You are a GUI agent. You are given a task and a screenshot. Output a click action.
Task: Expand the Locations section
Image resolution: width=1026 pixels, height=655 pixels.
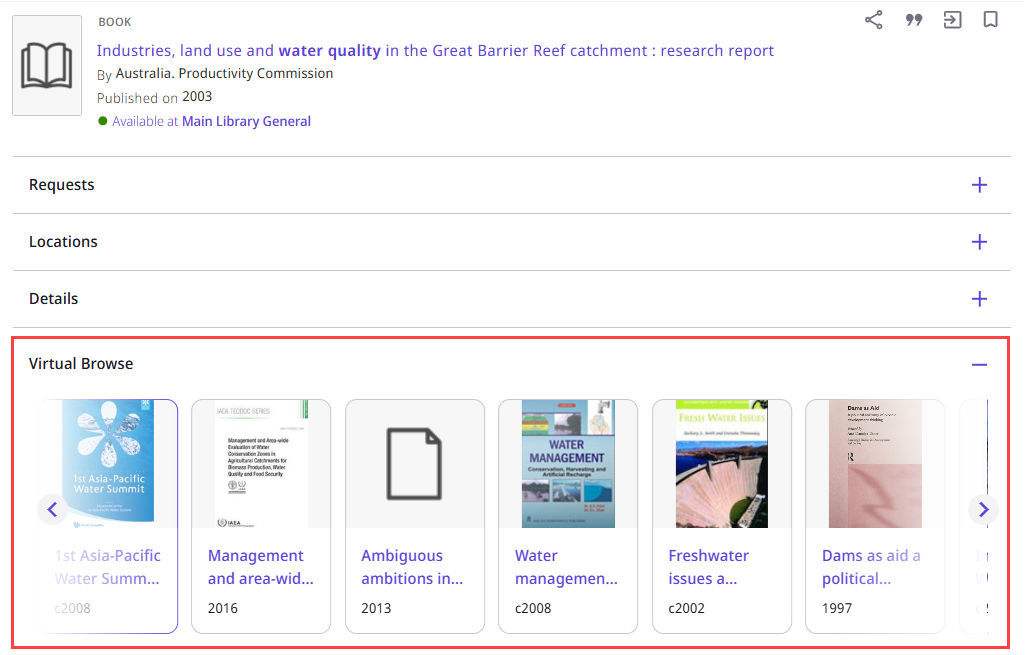pyautogui.click(x=980, y=242)
